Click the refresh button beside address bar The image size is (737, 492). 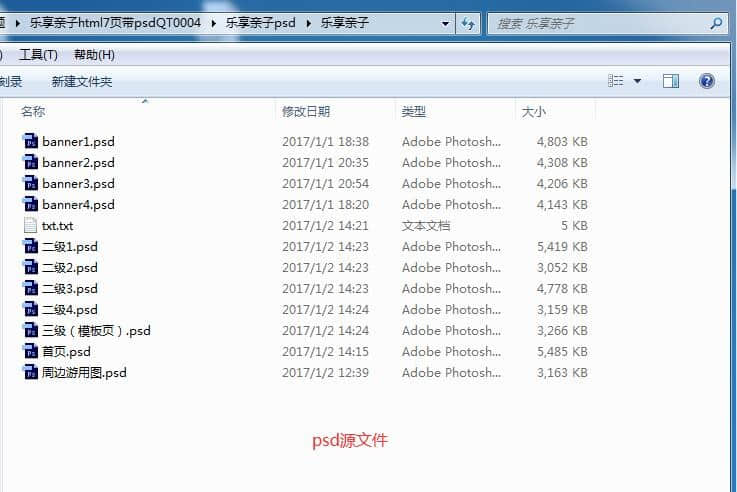tap(469, 23)
